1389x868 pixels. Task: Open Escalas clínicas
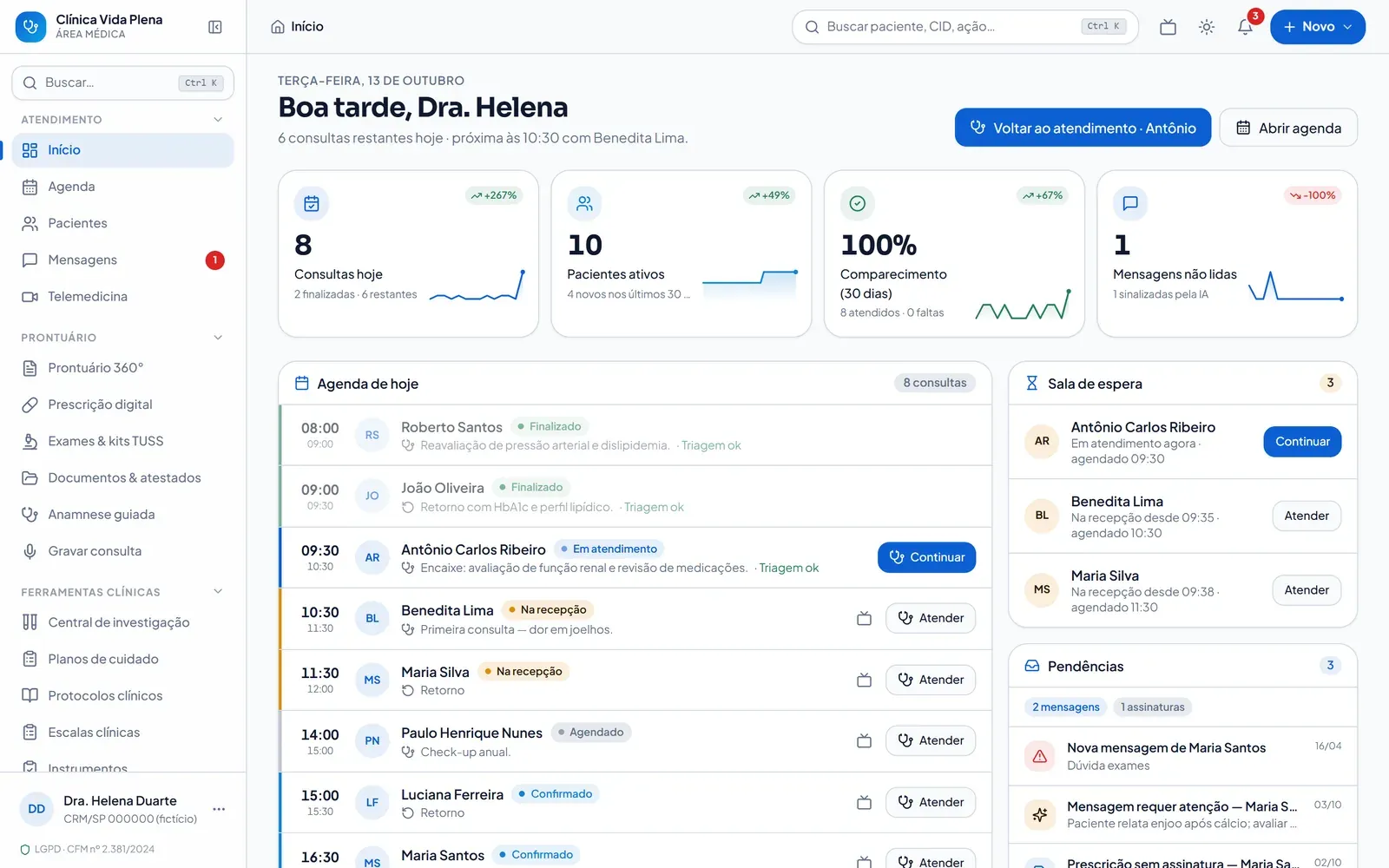tap(122, 733)
